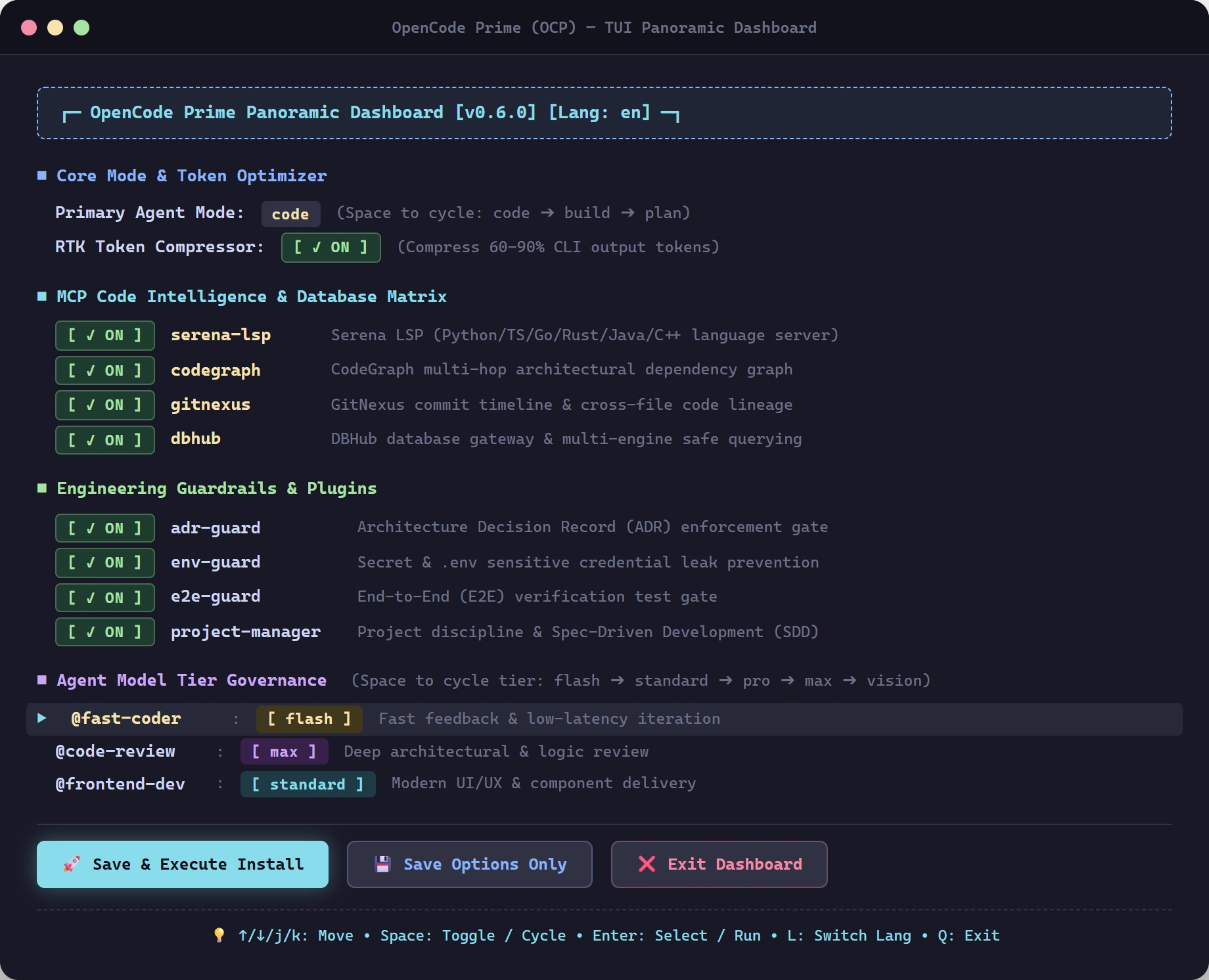This screenshot has width=1209, height=980.
Task: Click Save & Execute Install button
Action: (x=183, y=864)
